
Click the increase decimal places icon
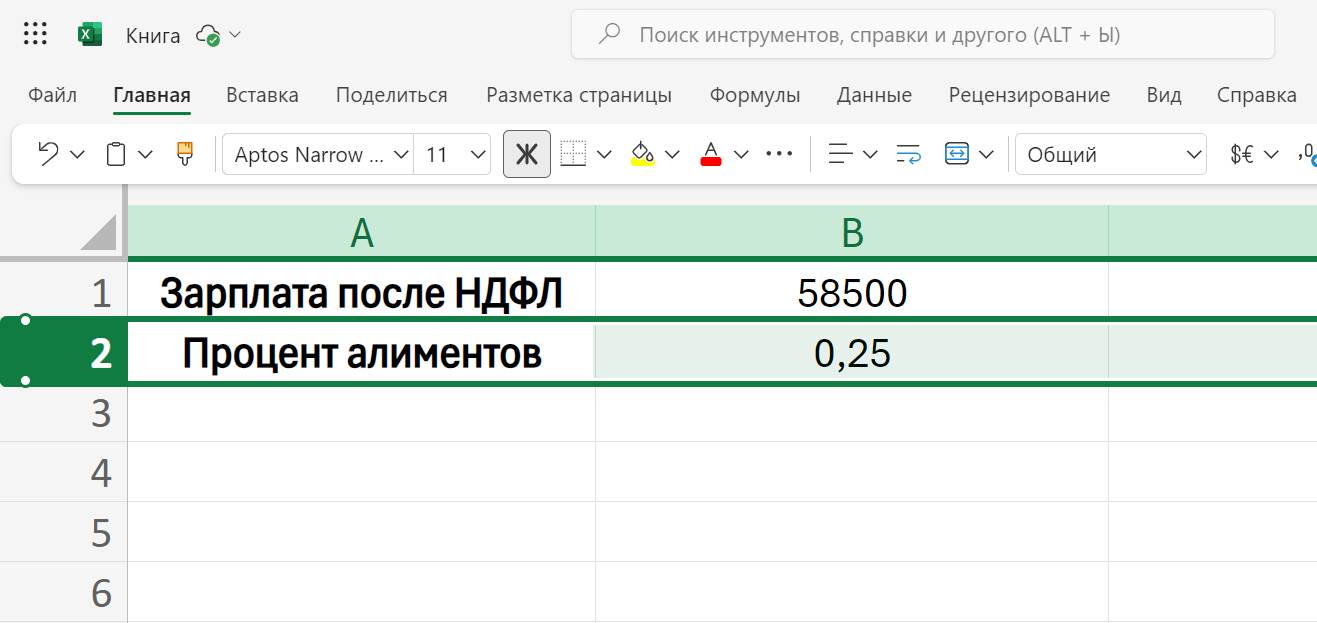1307,153
